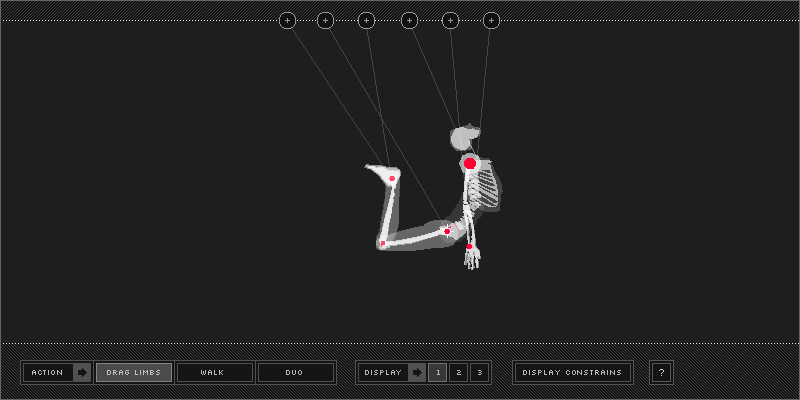Click the red hip joint with crosshair

[447, 231]
